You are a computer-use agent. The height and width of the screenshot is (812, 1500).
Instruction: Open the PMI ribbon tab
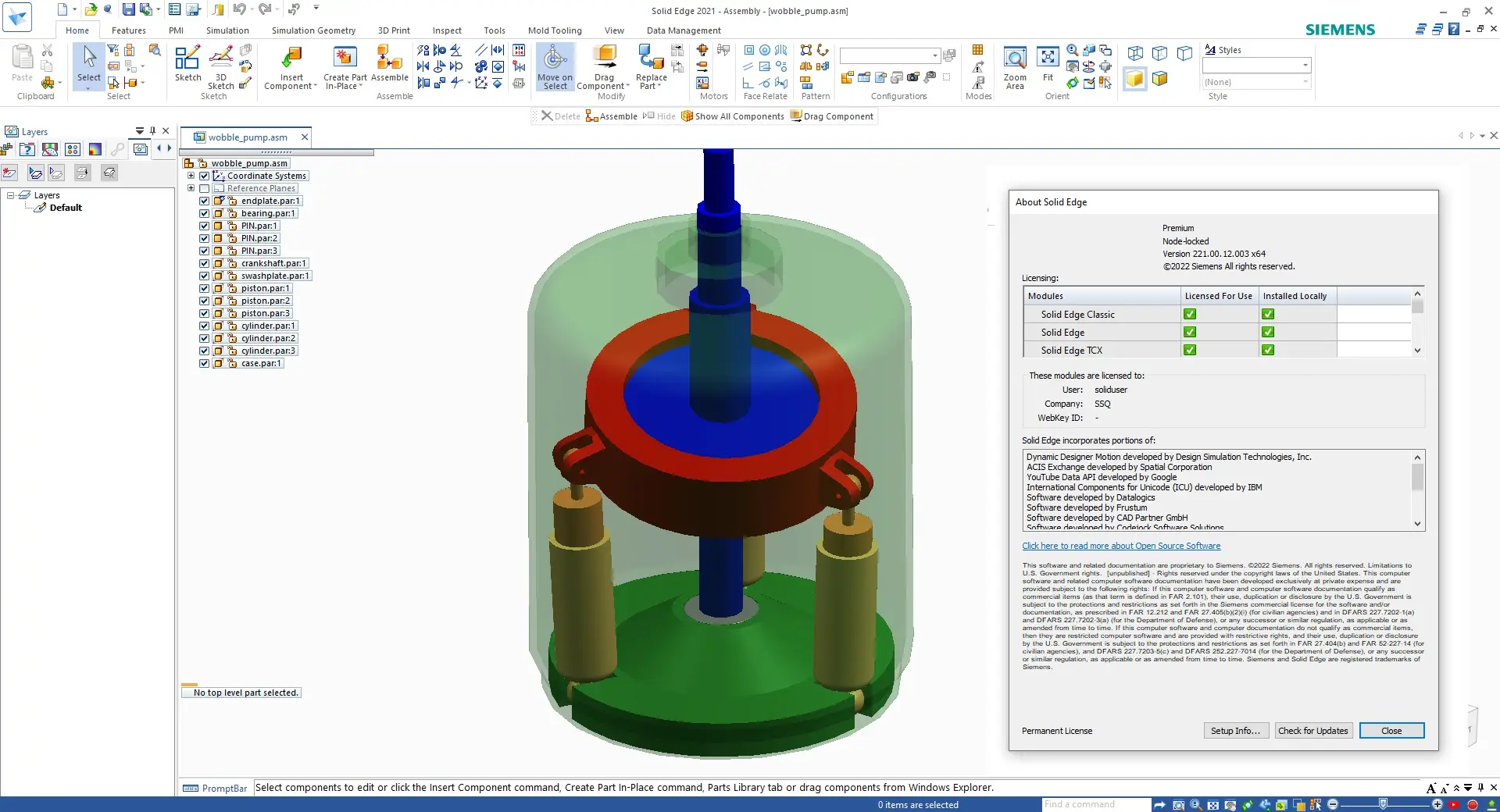click(x=176, y=30)
